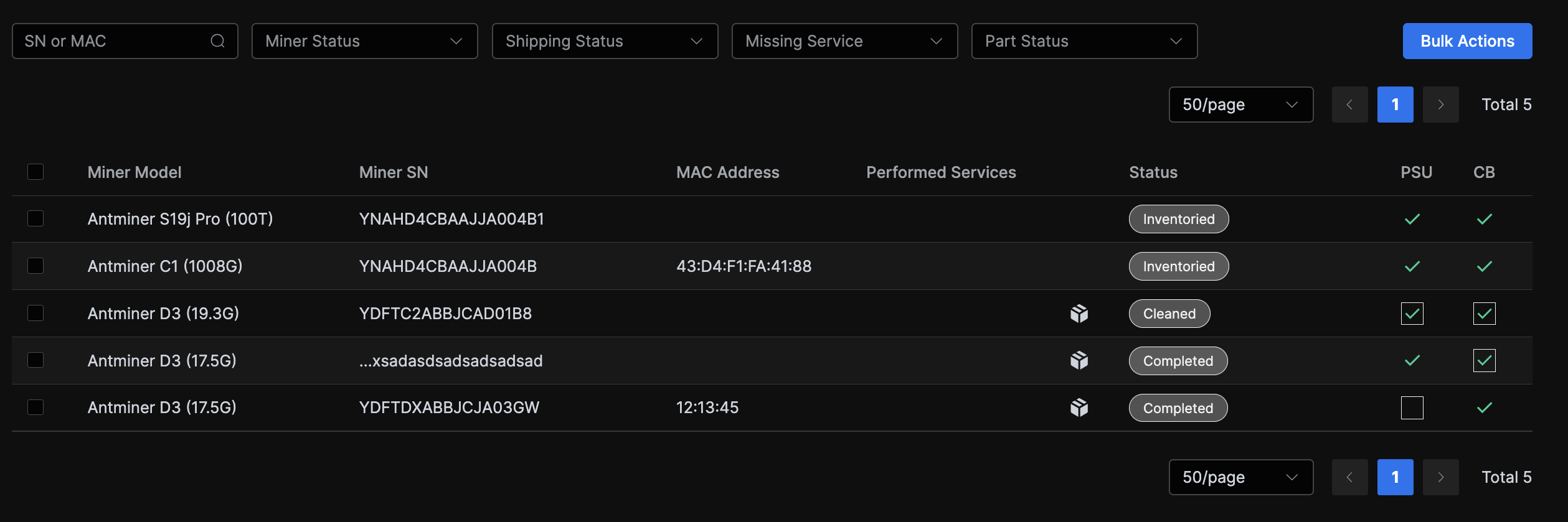Click the Inventoried status badge for Antminer C1
The height and width of the screenshot is (522, 1568).
pos(1179,266)
